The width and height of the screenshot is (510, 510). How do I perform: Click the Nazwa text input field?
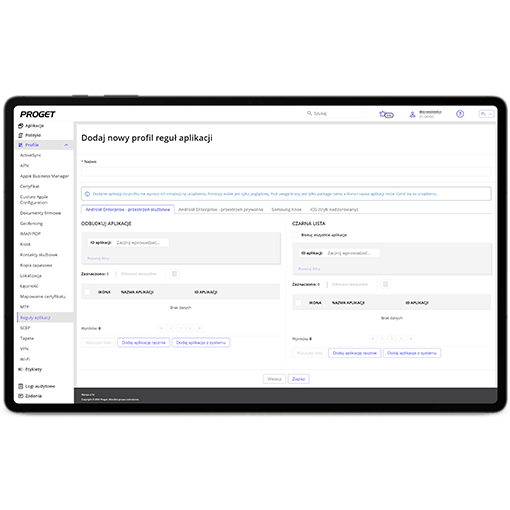pos(286,172)
